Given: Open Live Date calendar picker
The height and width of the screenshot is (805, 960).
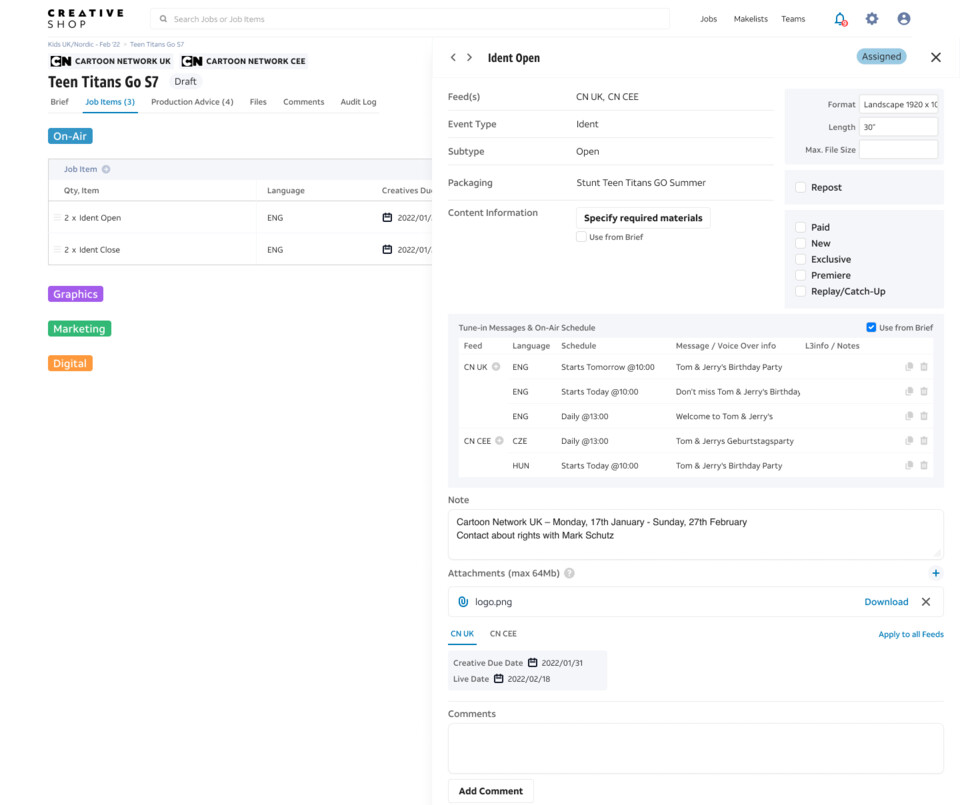Looking at the screenshot, I should point(498,678).
